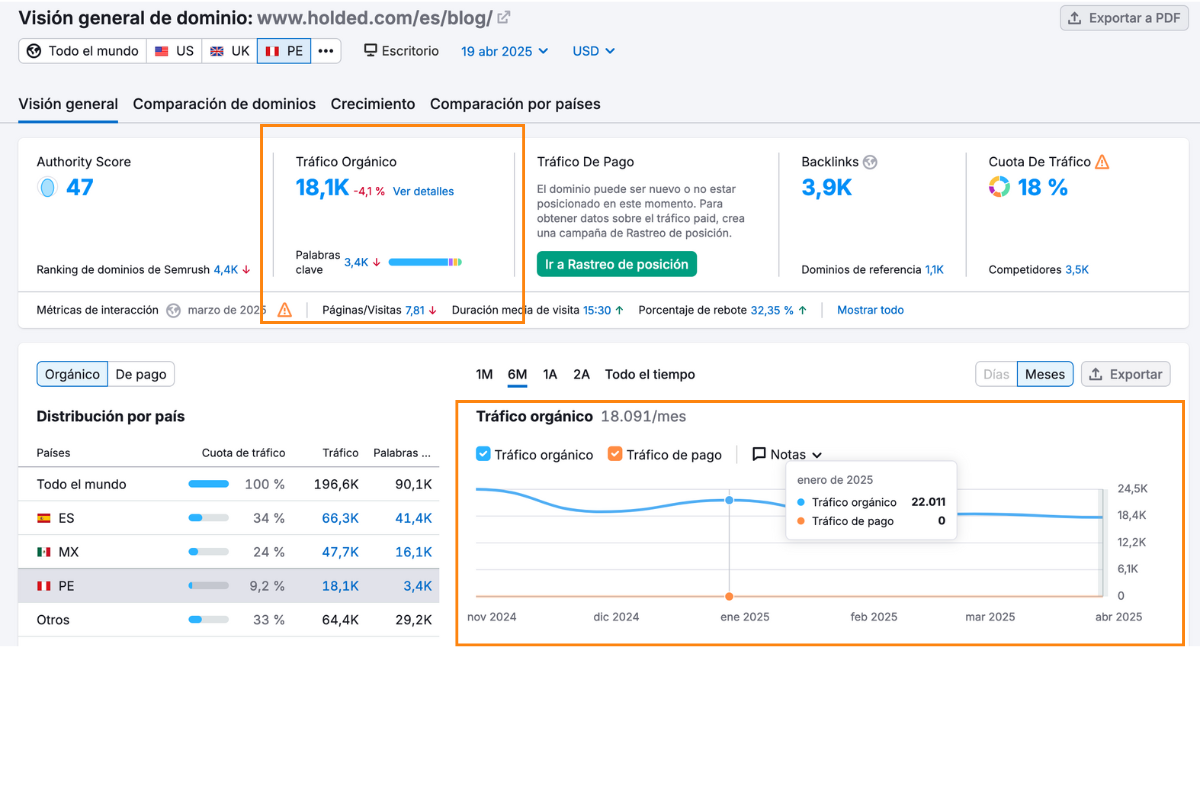Click the warning icon beside Cuota De Tráfico
The image size is (1200, 800).
coord(1102,161)
